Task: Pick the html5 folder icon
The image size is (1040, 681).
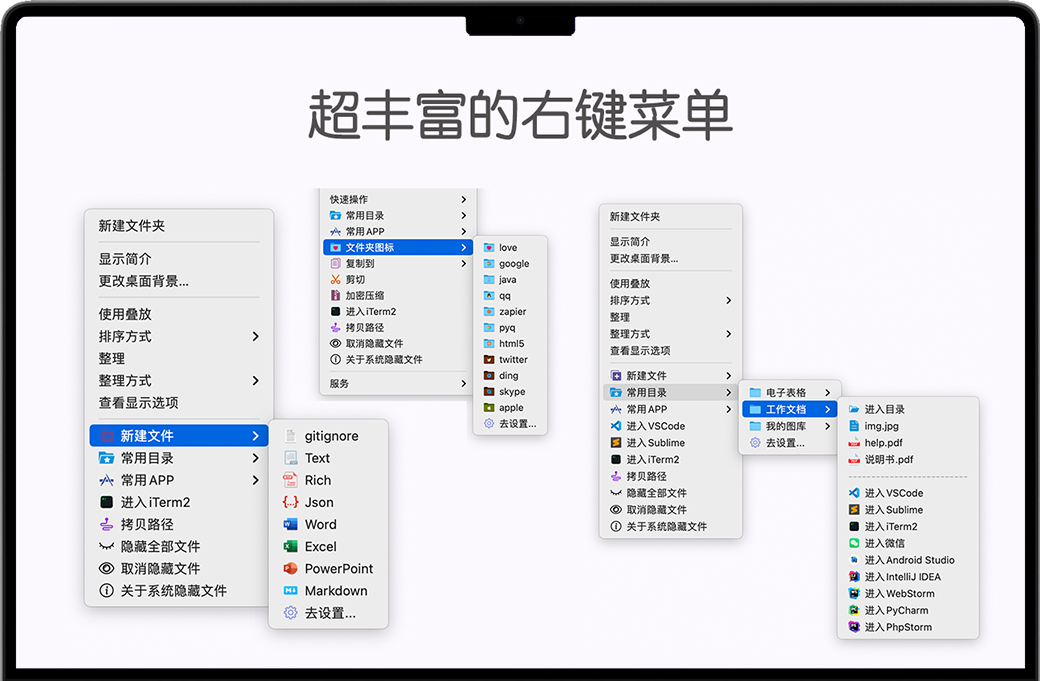Action: click(489, 343)
